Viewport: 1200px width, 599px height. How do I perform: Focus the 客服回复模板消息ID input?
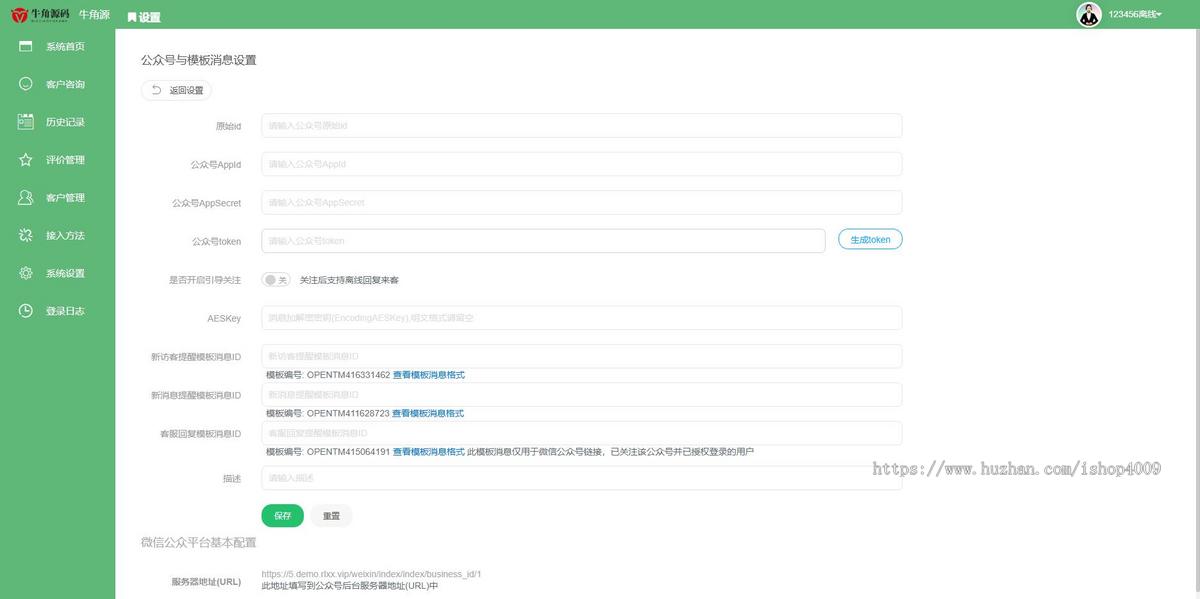[582, 433]
